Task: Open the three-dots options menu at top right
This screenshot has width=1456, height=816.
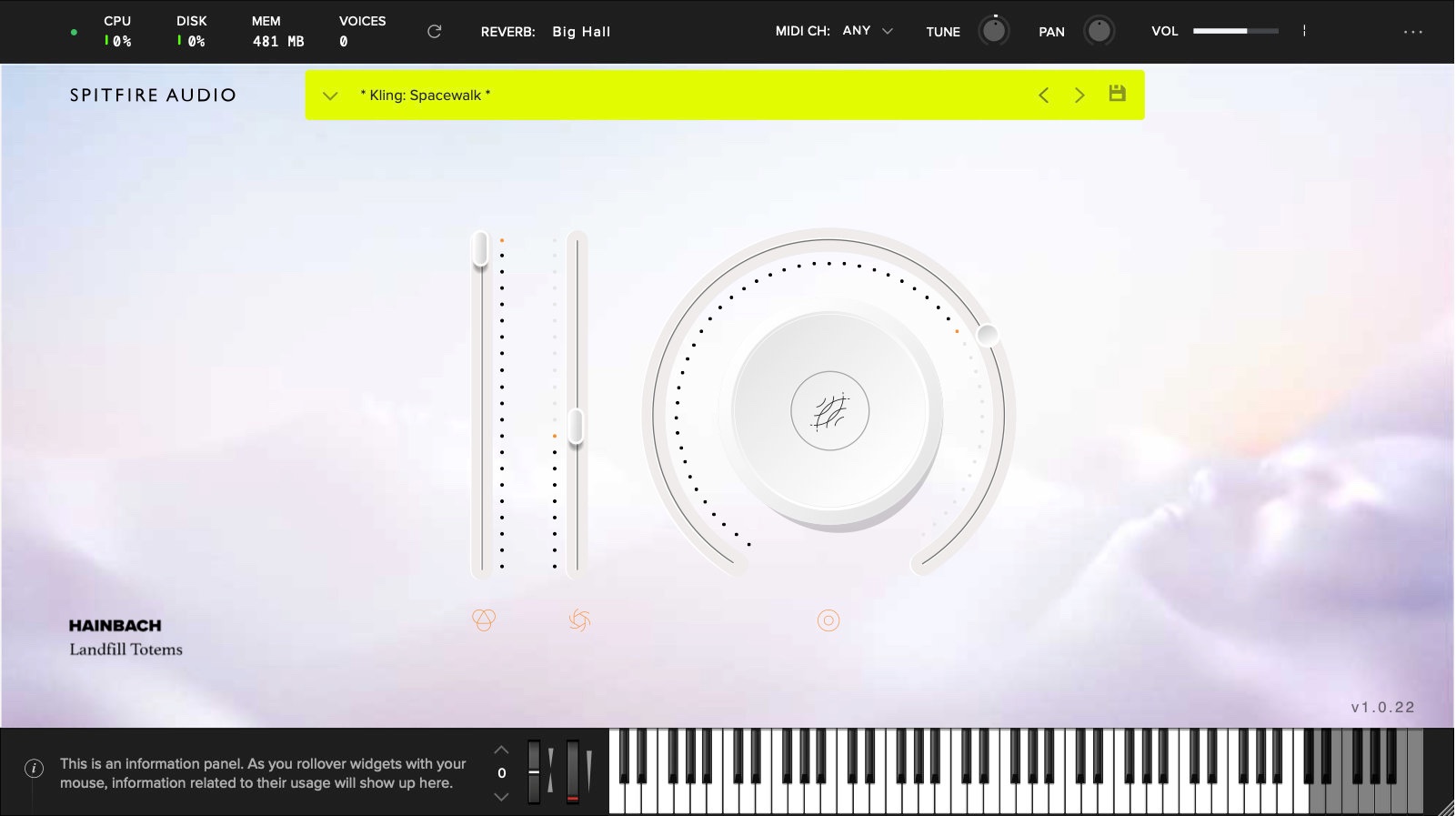Action: point(1413,32)
